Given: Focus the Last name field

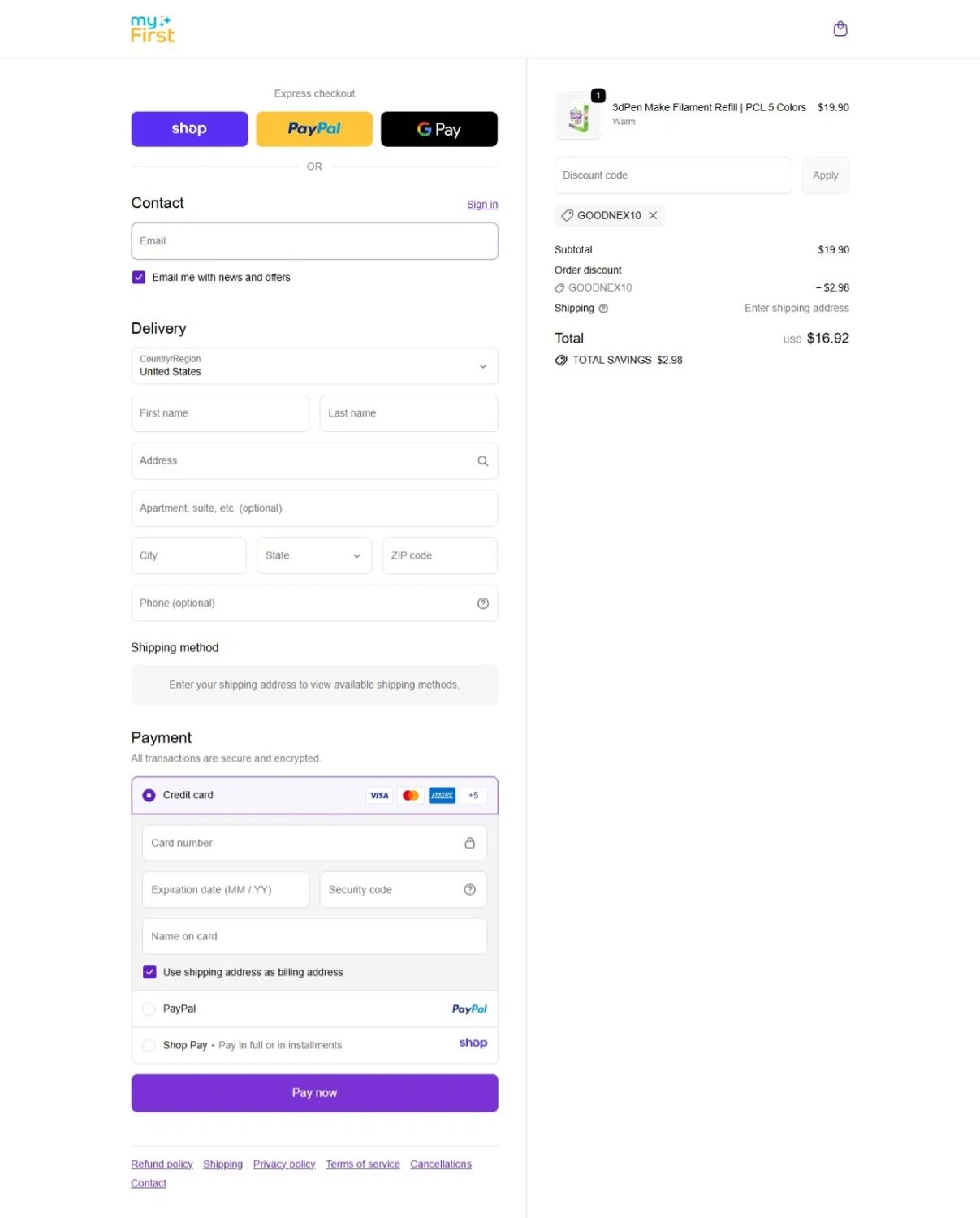Looking at the screenshot, I should [x=408, y=413].
